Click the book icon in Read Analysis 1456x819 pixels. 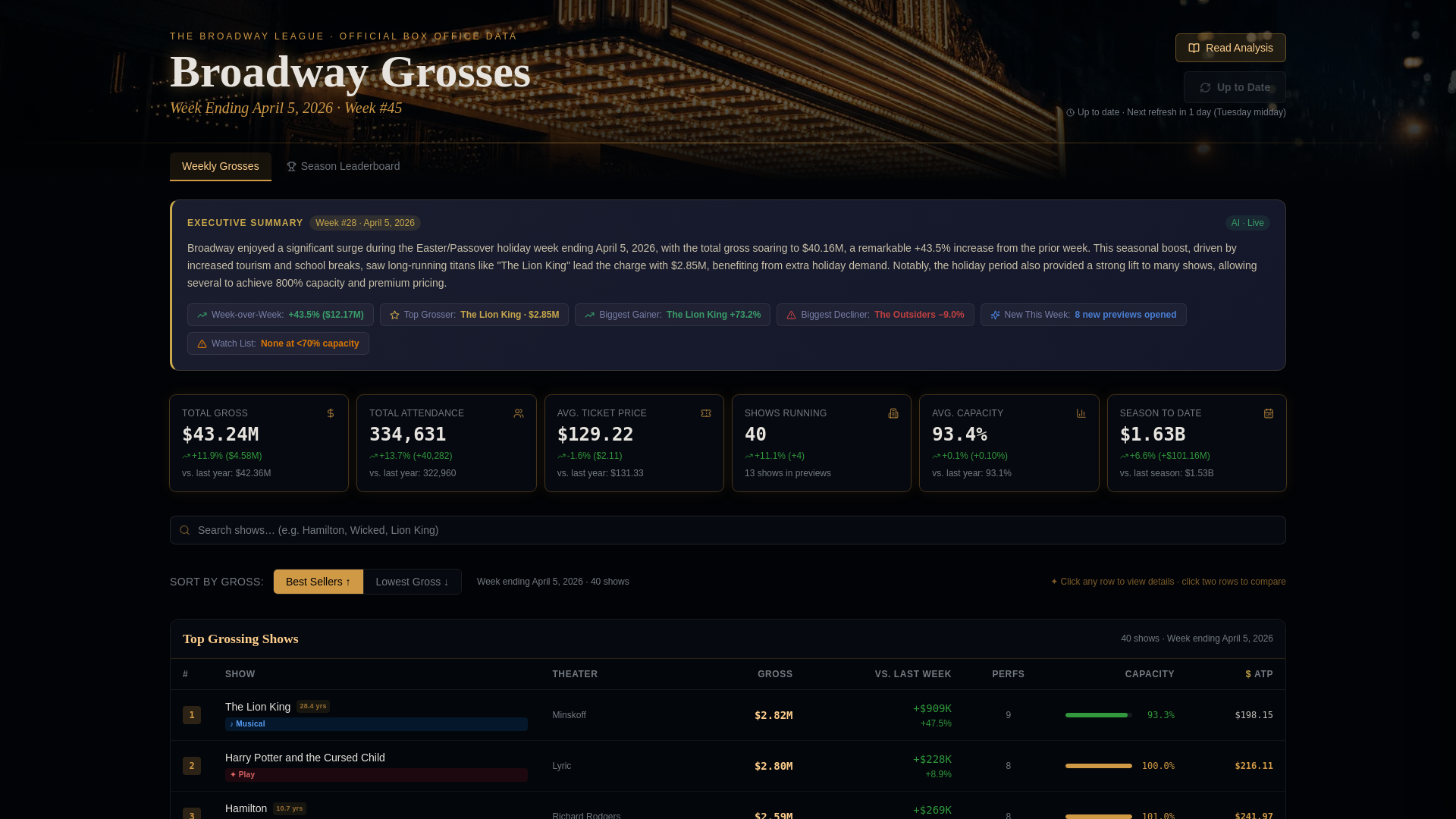[1194, 48]
